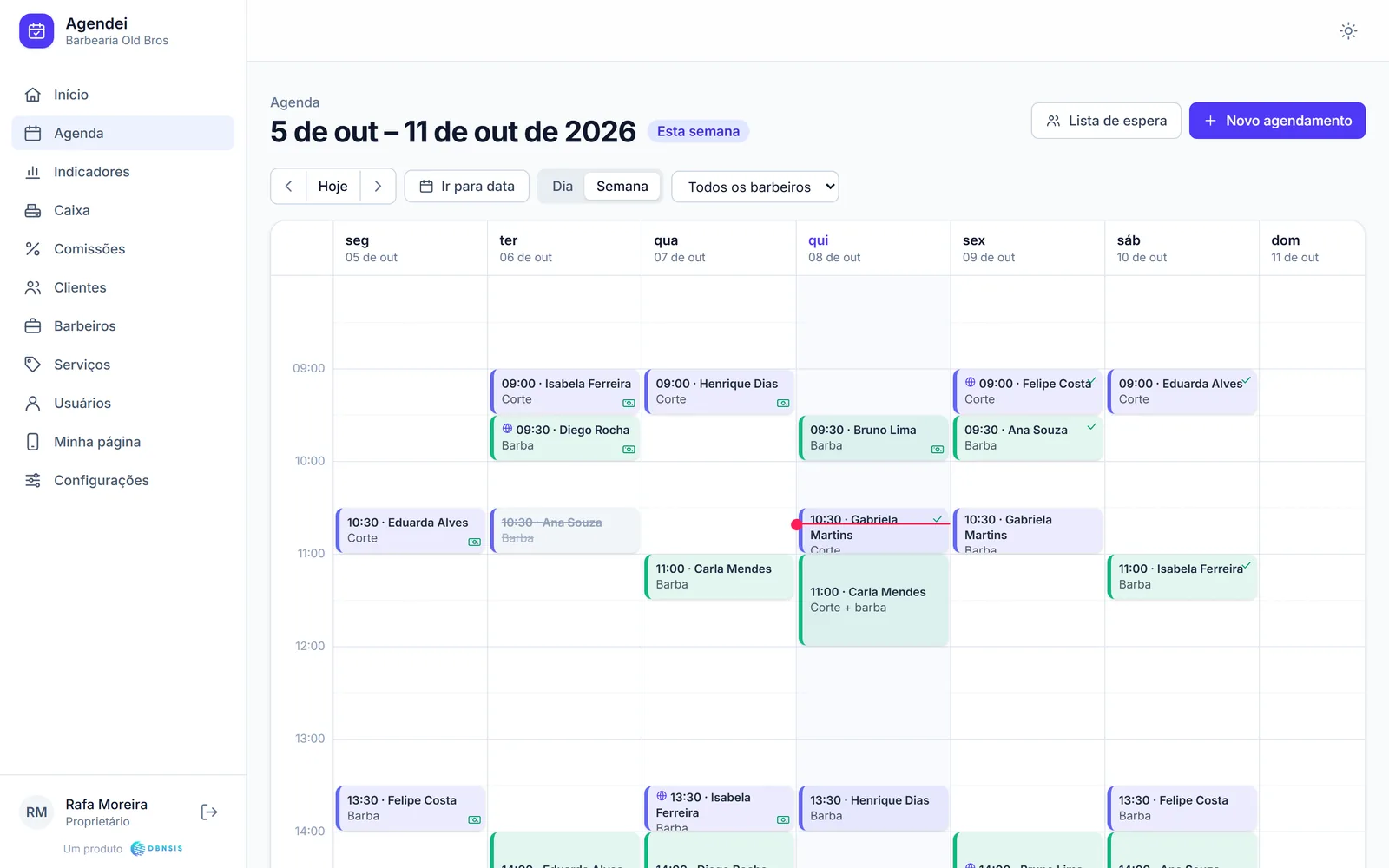Click the Minha página phone icon
Screen dimensions: 1389x868
[x=33, y=442]
